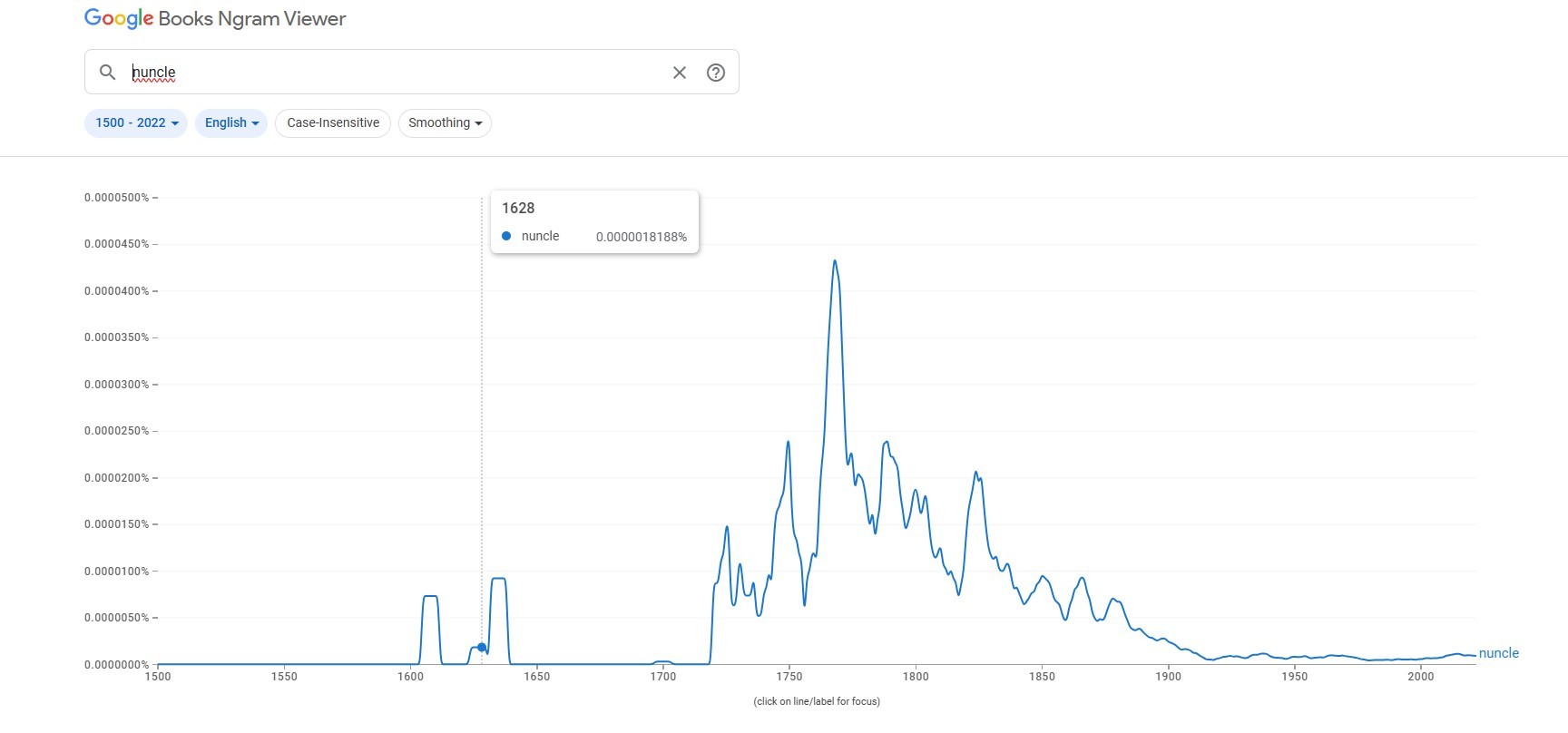Click the '(click on line/label for focus)' hint text
The width and height of the screenshot is (1568, 733).
pyautogui.click(x=817, y=701)
